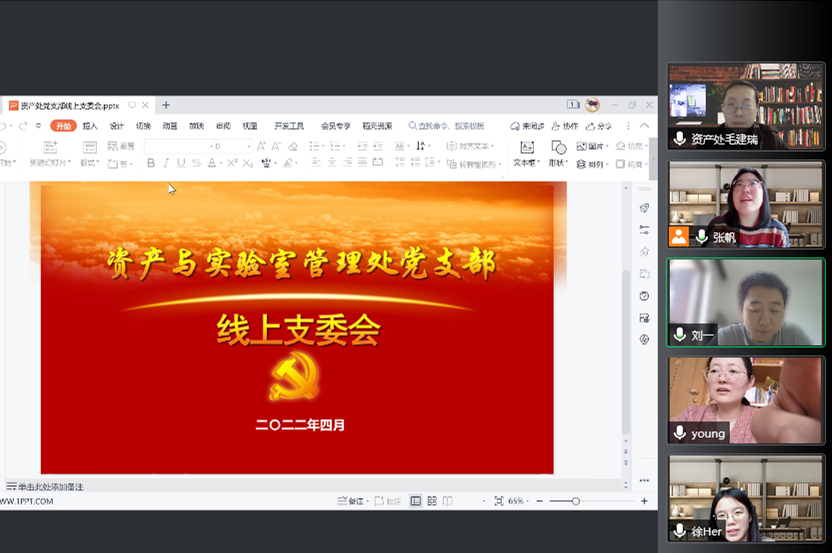Toggle italic text formatting

(166, 163)
